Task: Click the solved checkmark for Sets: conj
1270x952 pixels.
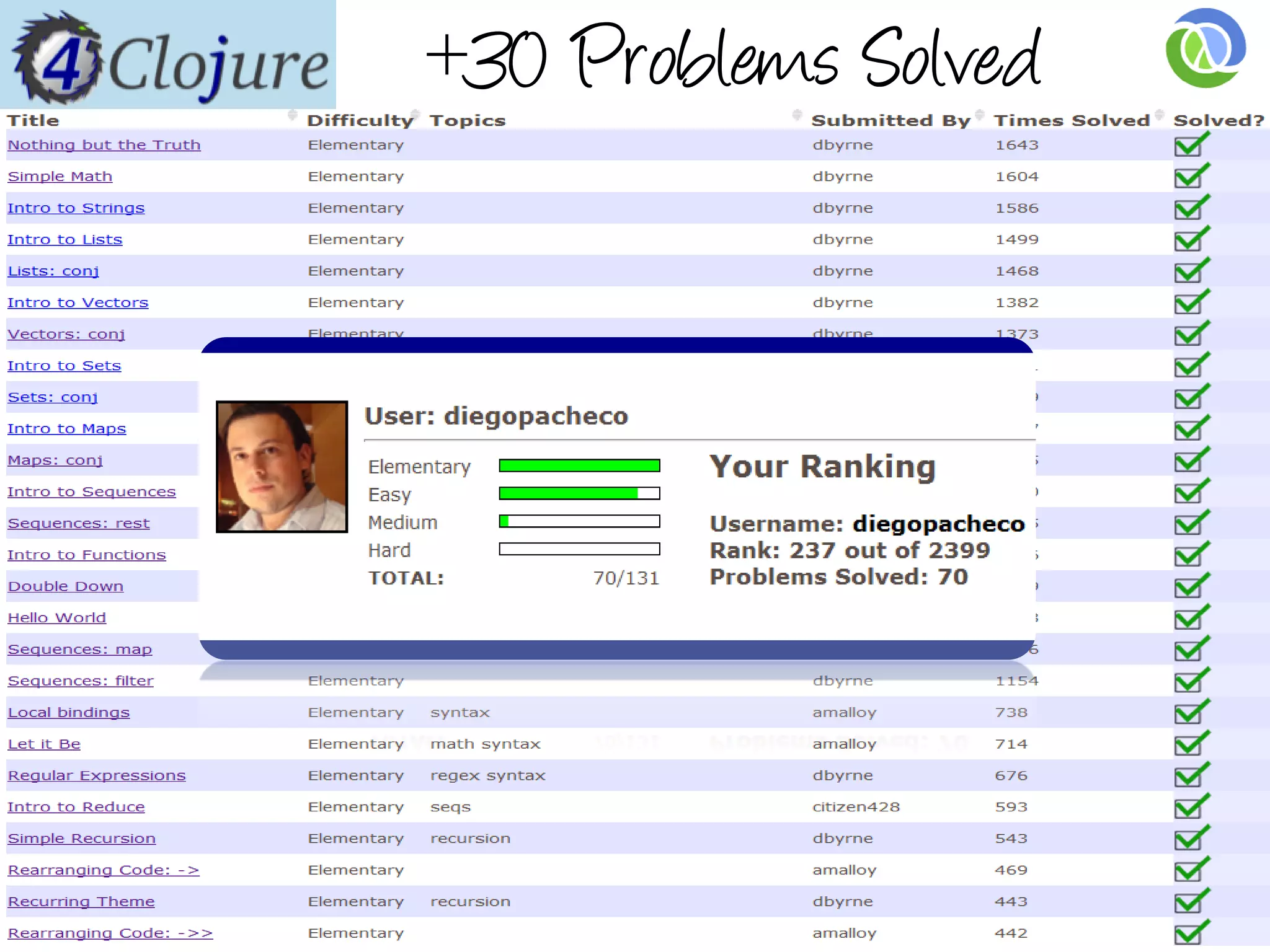Action: [x=1192, y=397]
